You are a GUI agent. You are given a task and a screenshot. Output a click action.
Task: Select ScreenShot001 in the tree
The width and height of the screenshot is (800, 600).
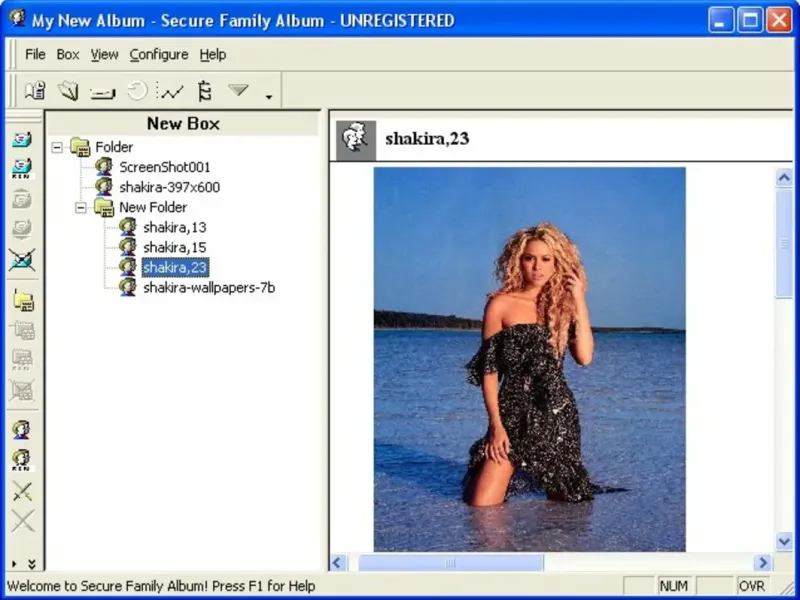coord(164,167)
